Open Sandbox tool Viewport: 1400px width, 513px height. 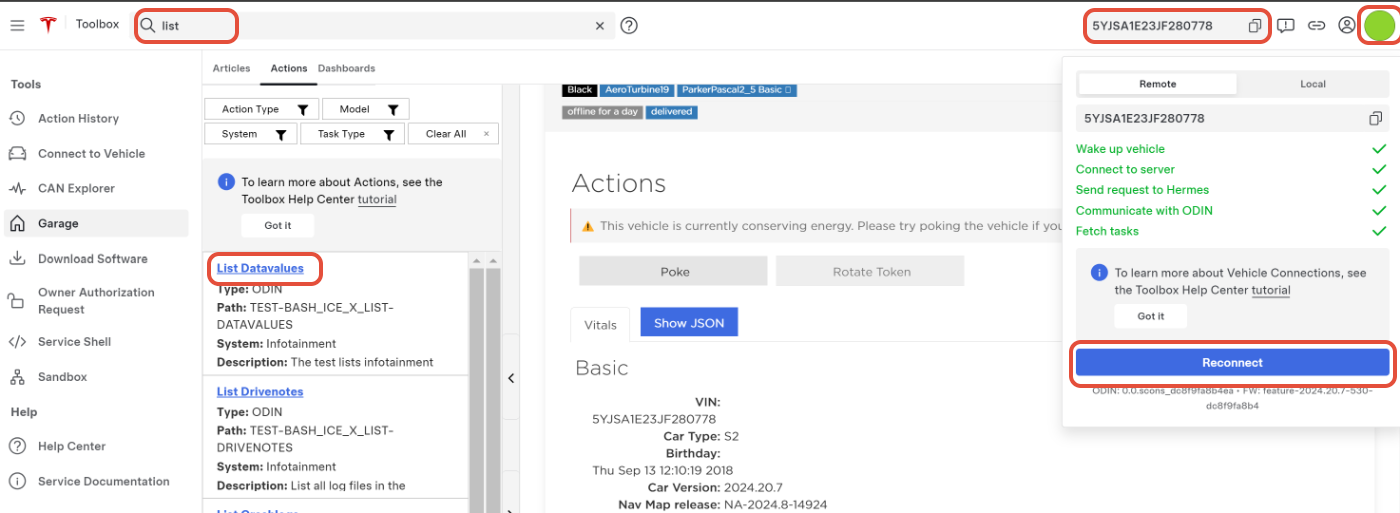tap(62, 376)
